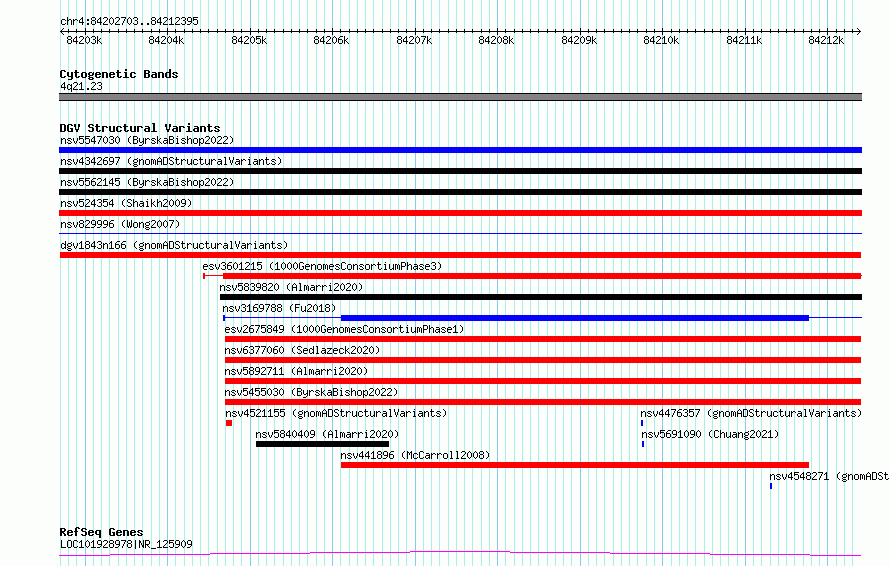The image size is (890, 566).
Task: Open dgv1843n166 (gnomADStructuralVariants) label
Action: pyautogui.click(x=174, y=245)
